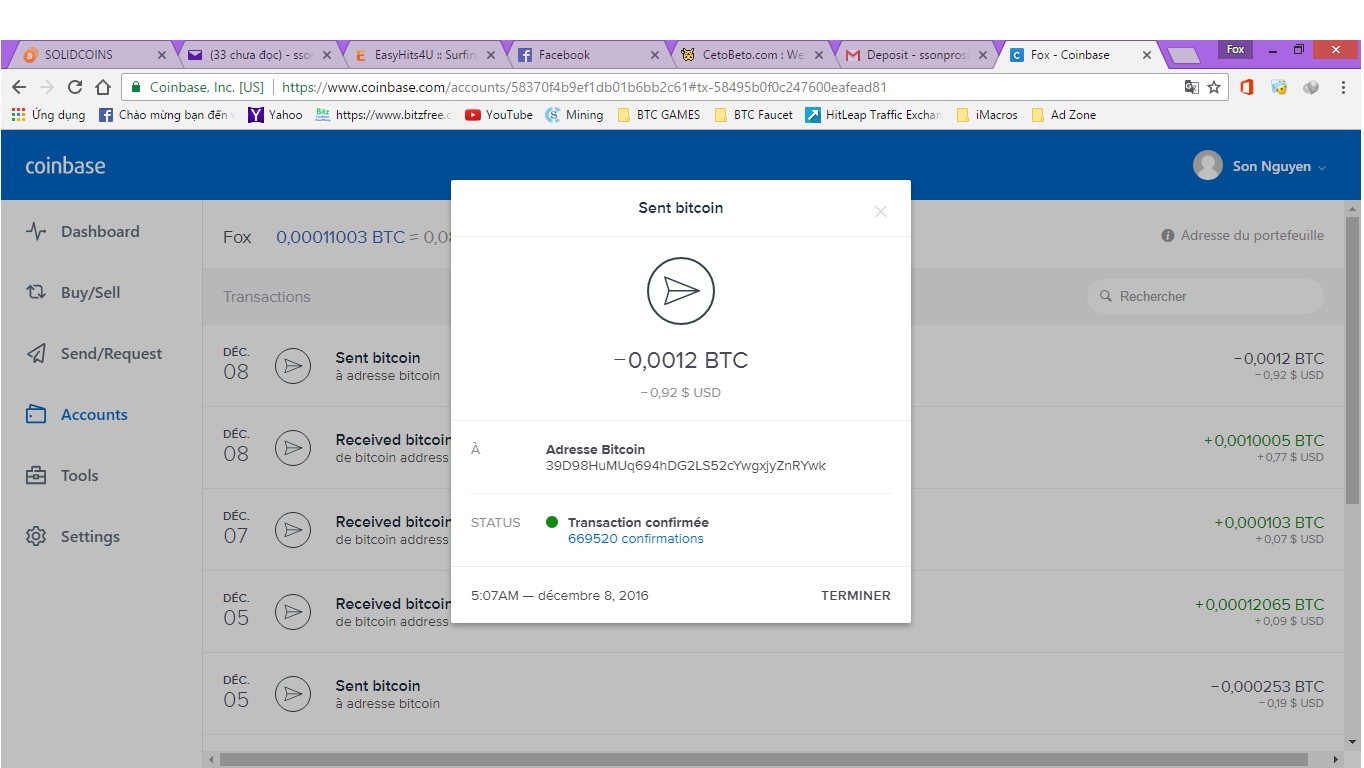Open the BTC GAMES bookmark folder

pos(659,115)
